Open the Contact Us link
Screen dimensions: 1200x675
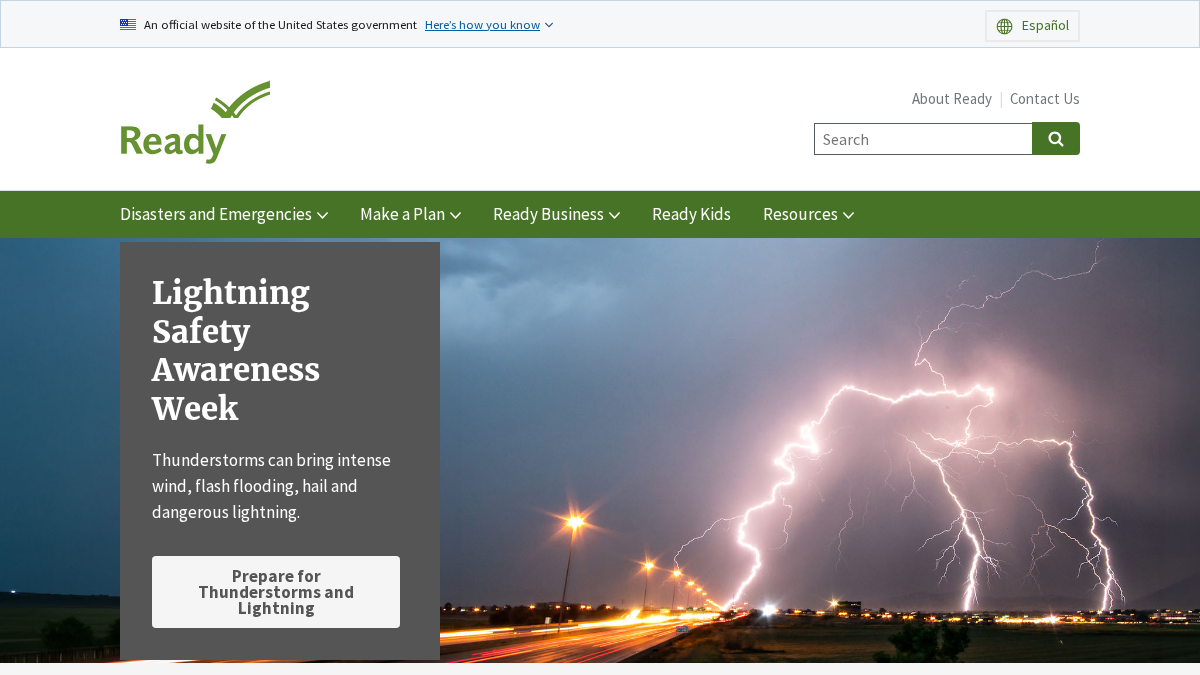pyautogui.click(x=1044, y=99)
